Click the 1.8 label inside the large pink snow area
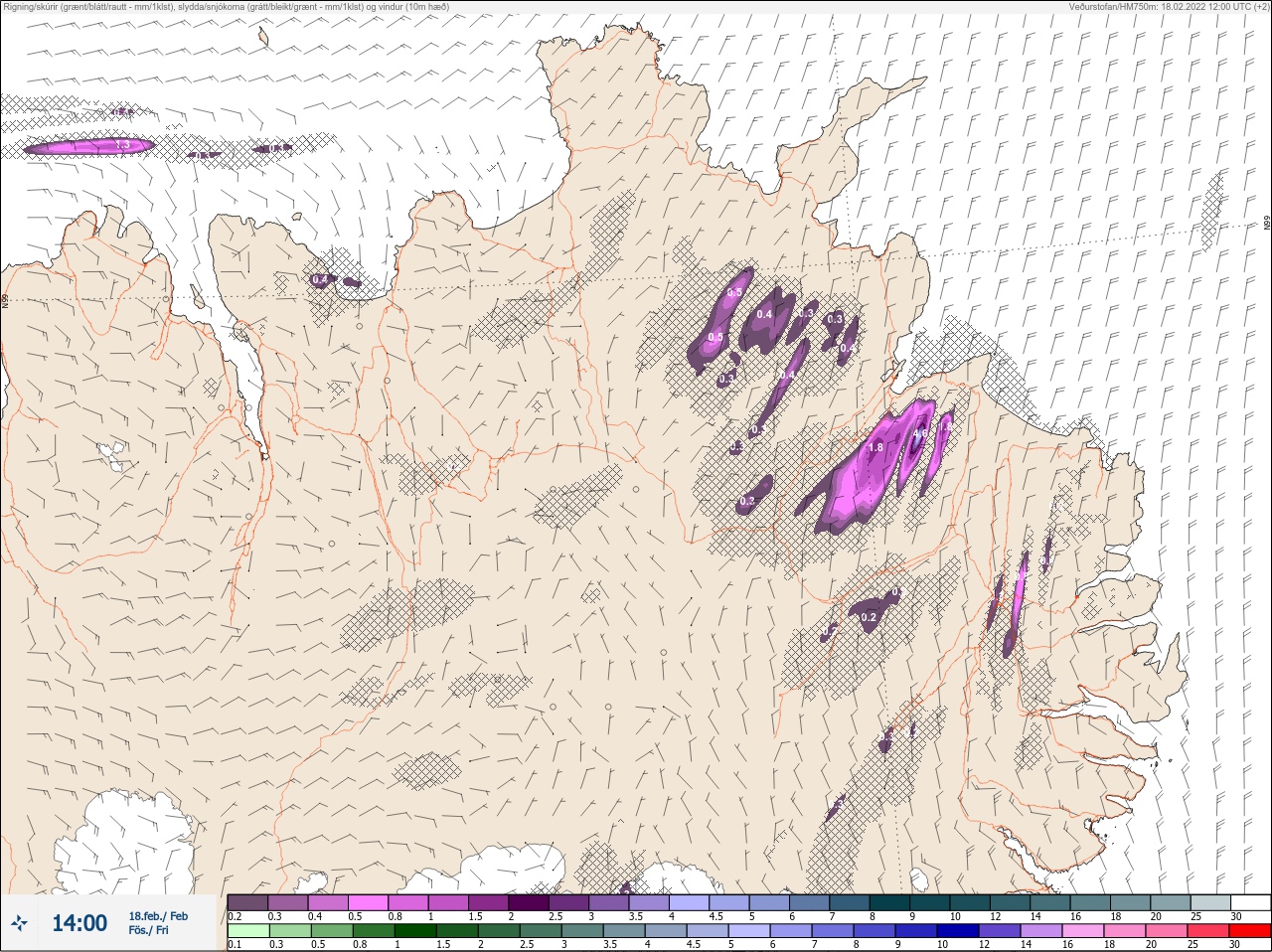Image resolution: width=1272 pixels, height=952 pixels. tap(875, 448)
